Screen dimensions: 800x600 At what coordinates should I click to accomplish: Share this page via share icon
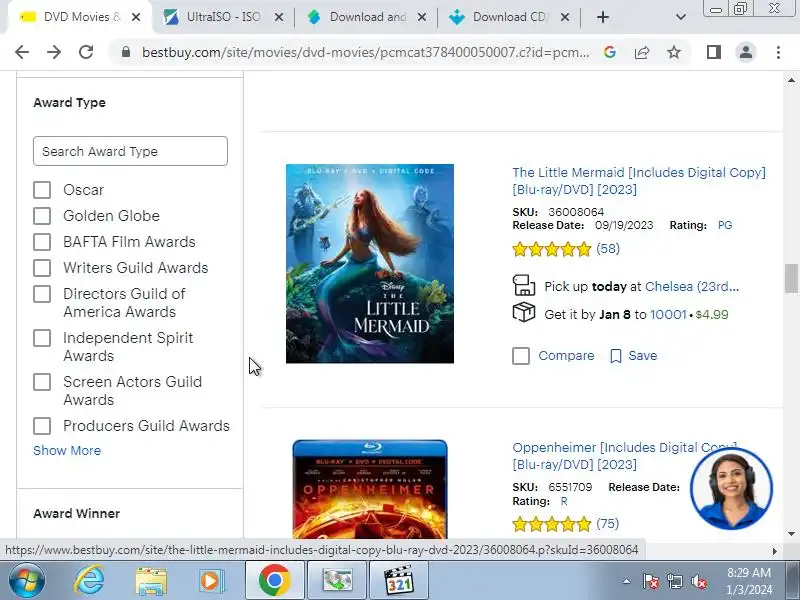642,52
